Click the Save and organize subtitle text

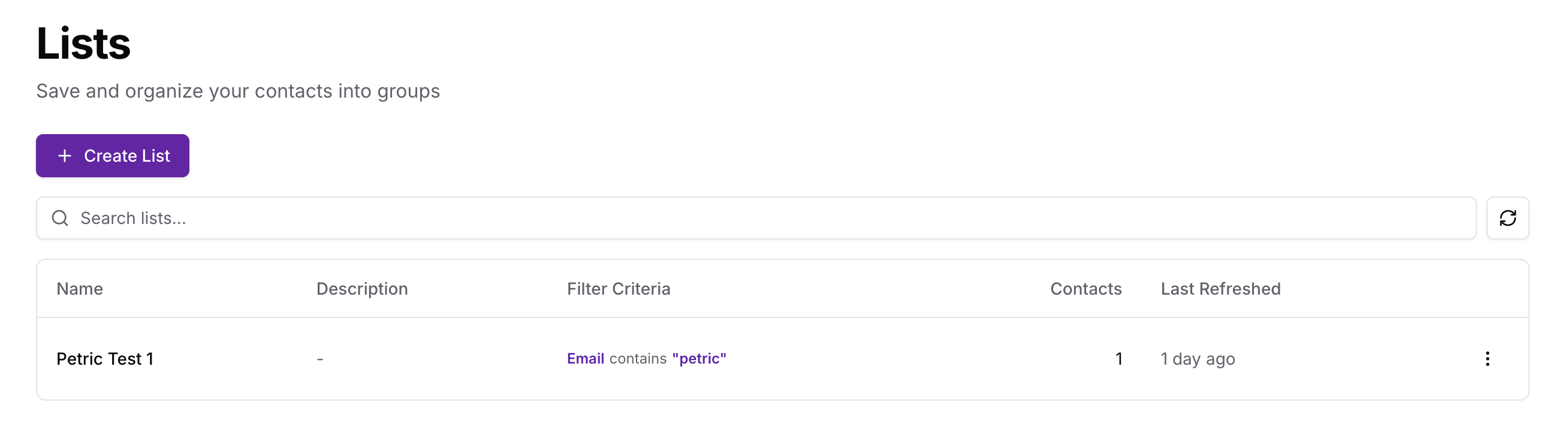239,90
